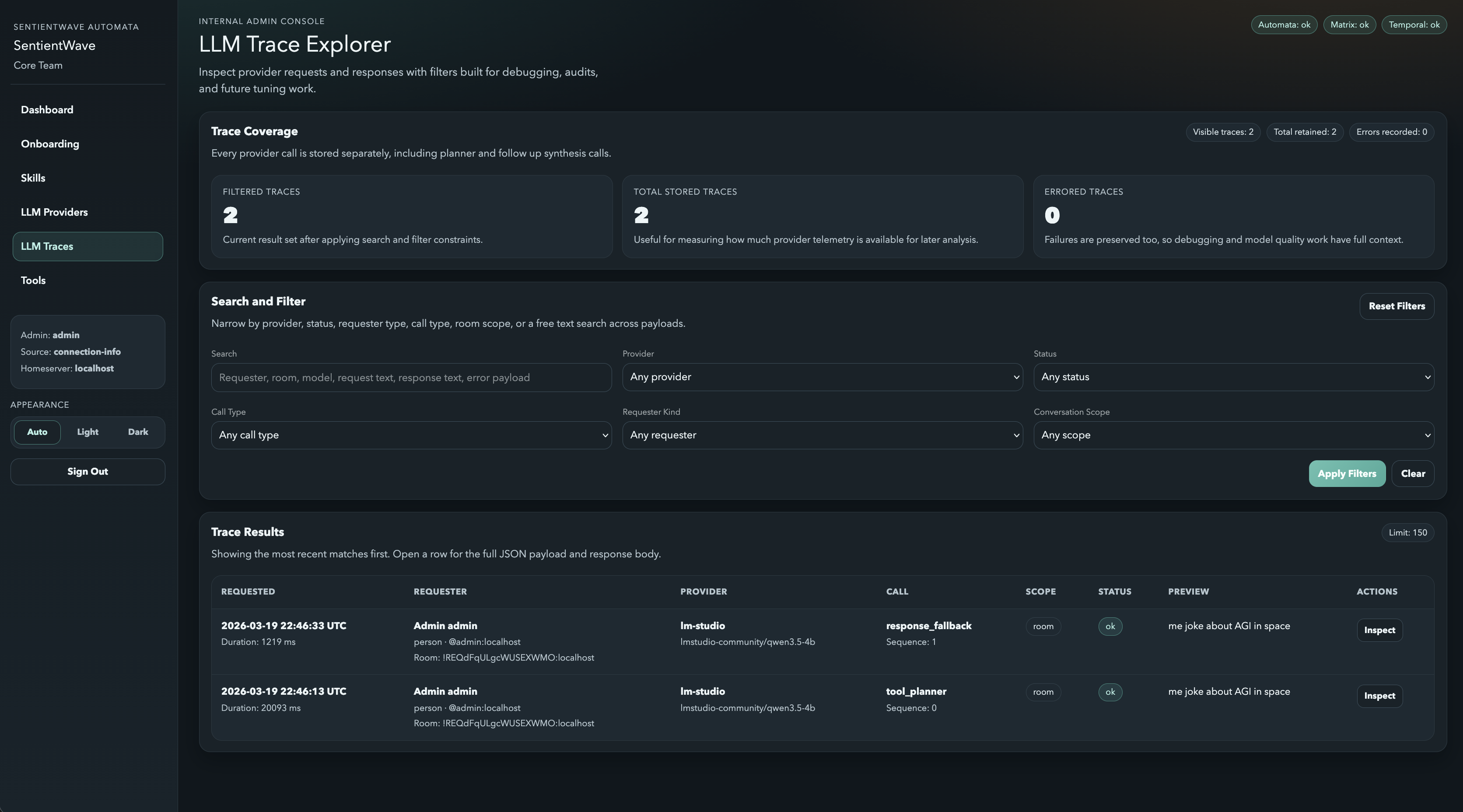Select the Visible traces: 2 badge
The image size is (1463, 812).
[x=1222, y=132]
